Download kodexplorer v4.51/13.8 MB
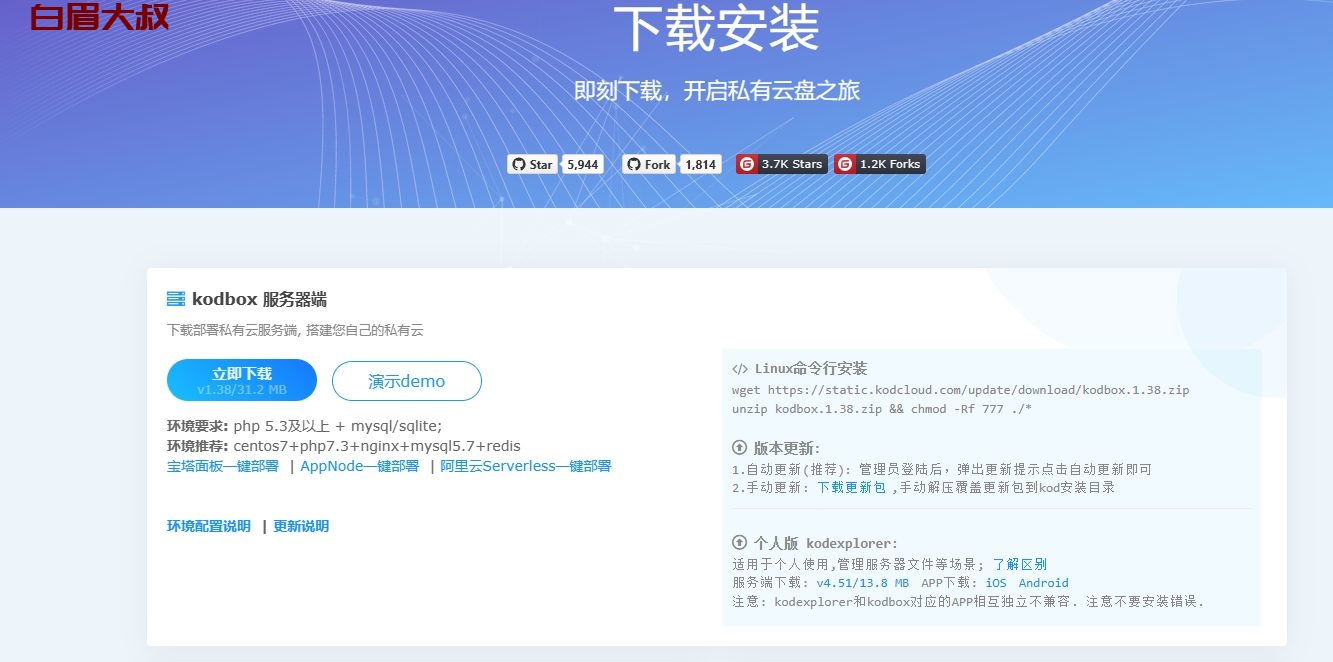The image size is (1333, 662). coord(863,583)
